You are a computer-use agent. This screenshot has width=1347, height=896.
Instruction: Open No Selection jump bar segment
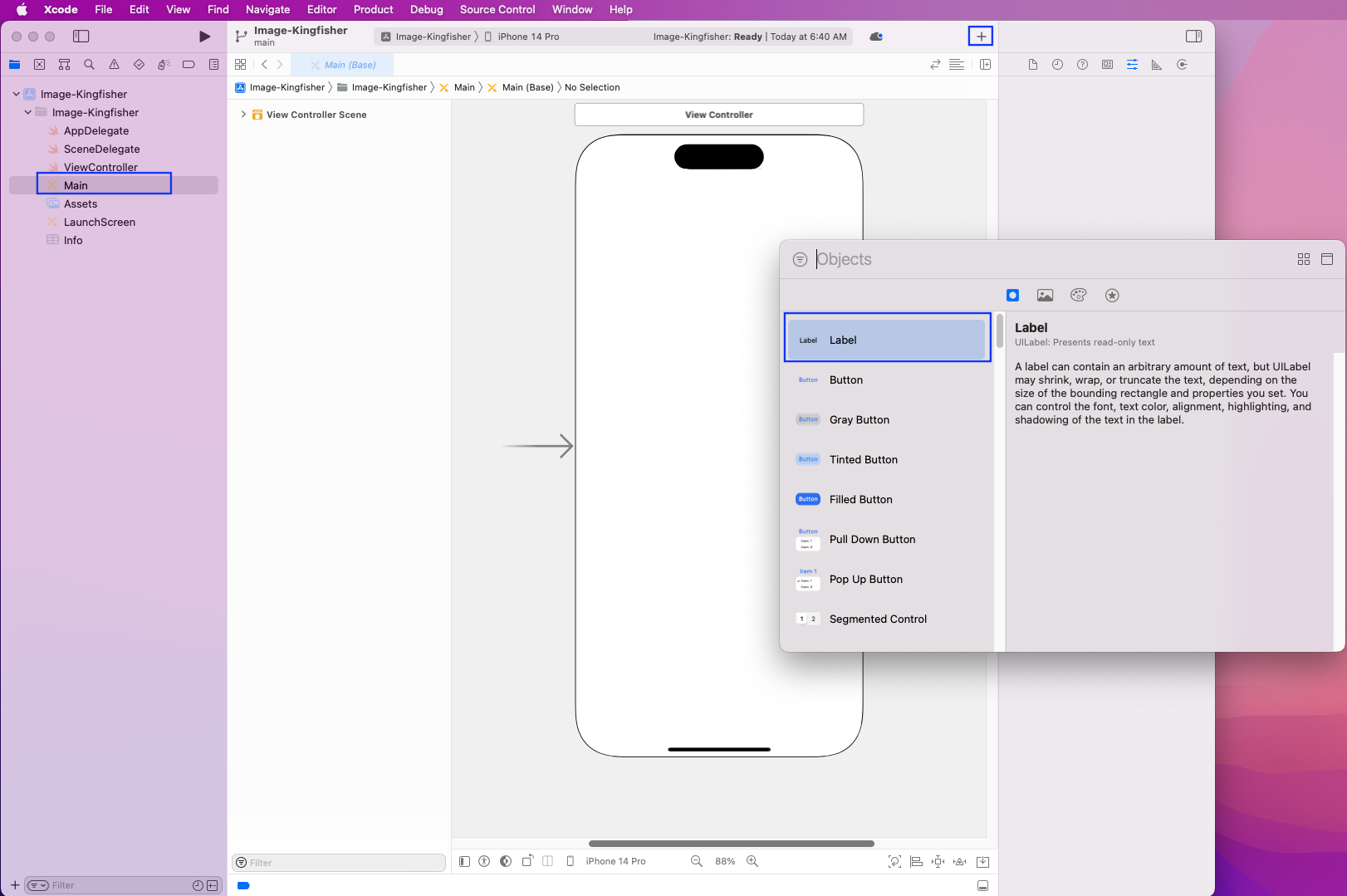(x=592, y=87)
